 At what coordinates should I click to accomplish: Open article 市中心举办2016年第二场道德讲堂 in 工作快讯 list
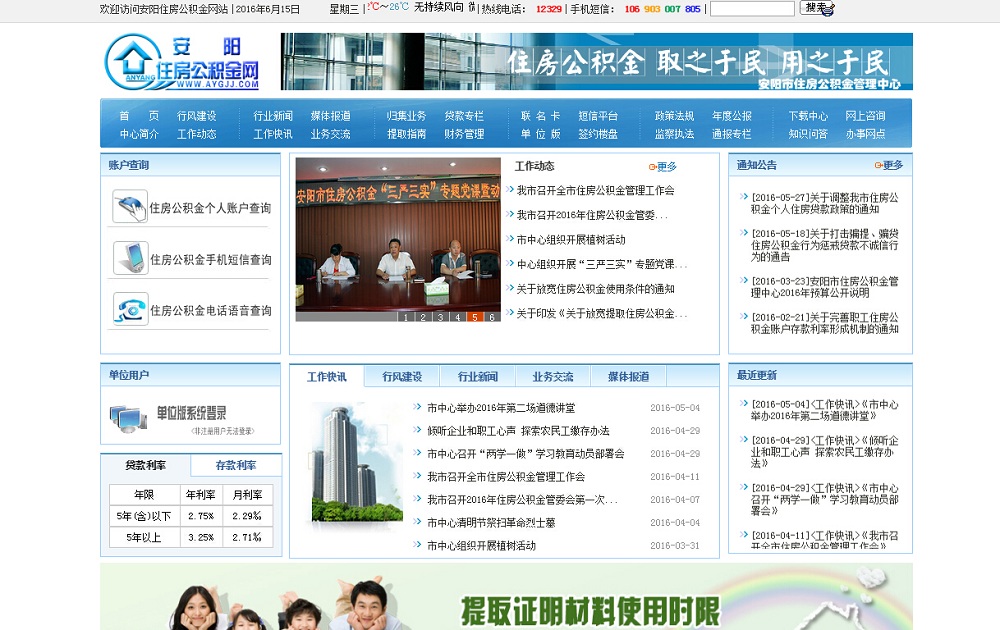pos(501,408)
